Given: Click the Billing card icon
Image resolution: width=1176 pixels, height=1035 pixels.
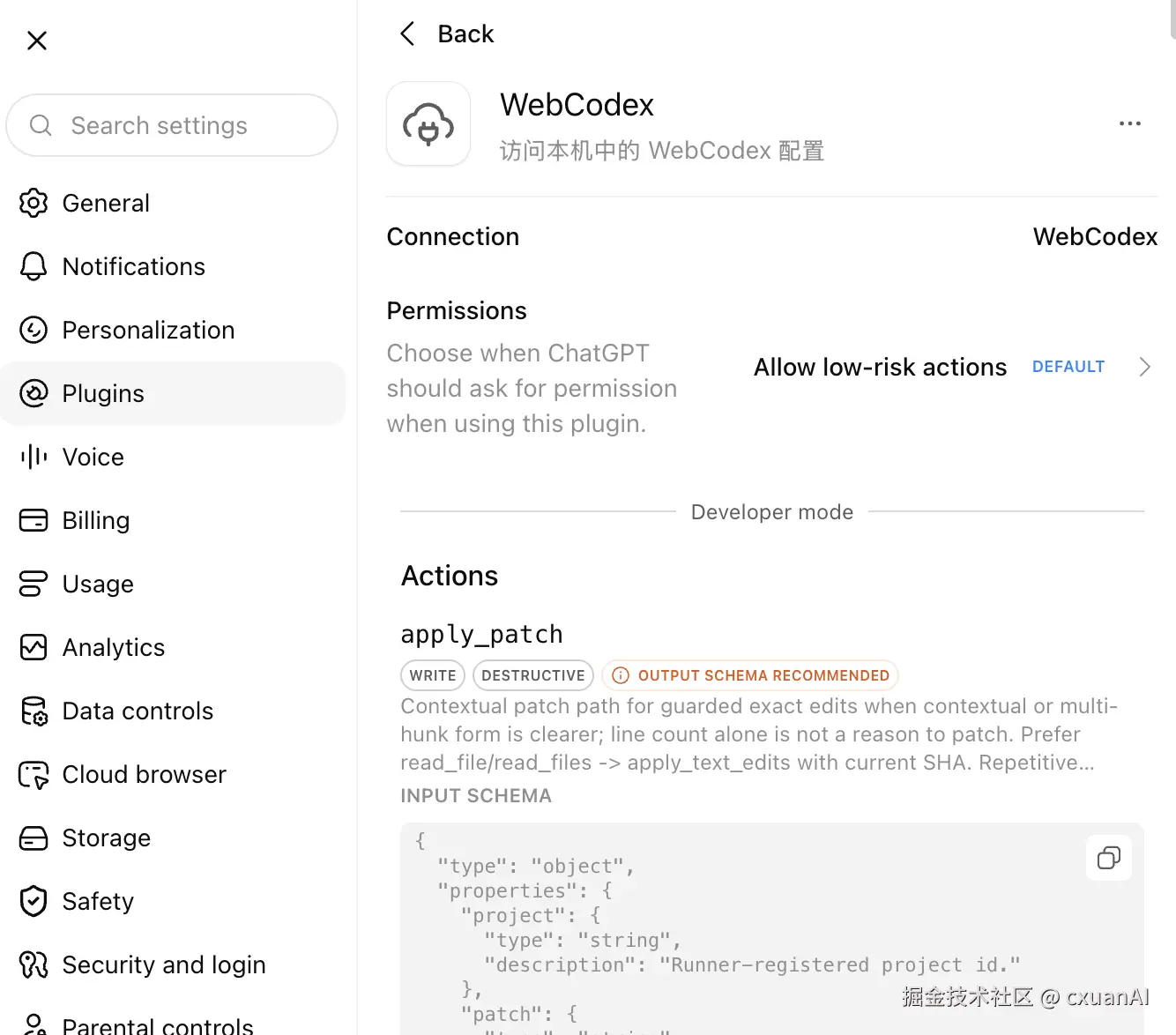Looking at the screenshot, I should click(x=33, y=520).
